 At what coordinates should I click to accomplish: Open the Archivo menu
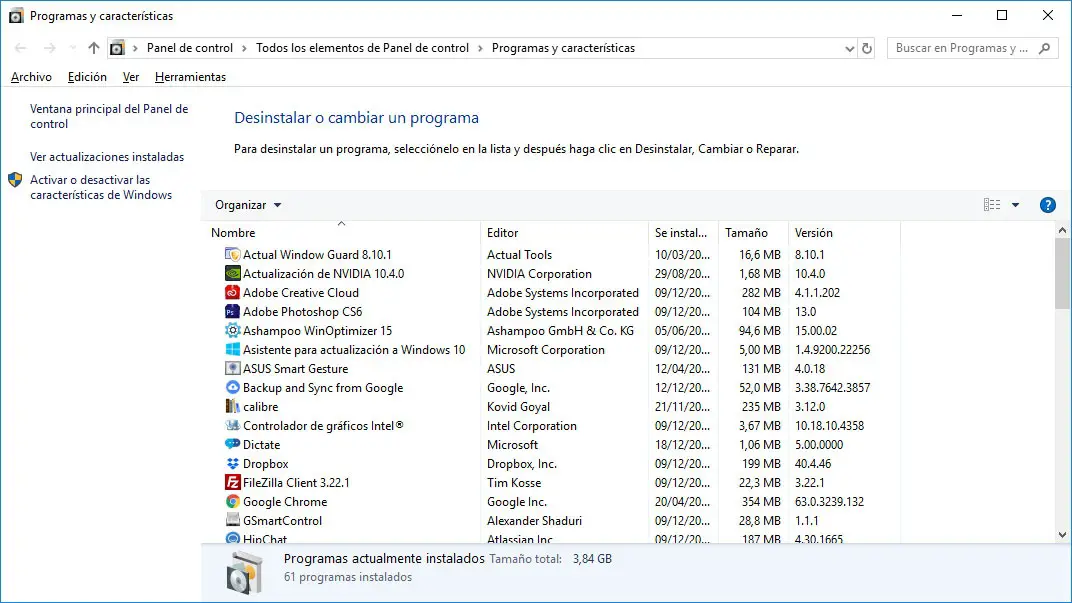pos(31,77)
